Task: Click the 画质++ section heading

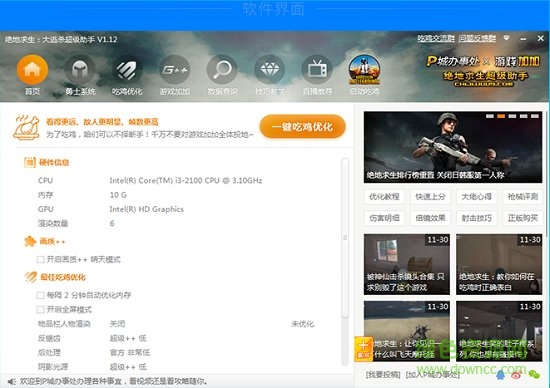Action: (52, 241)
